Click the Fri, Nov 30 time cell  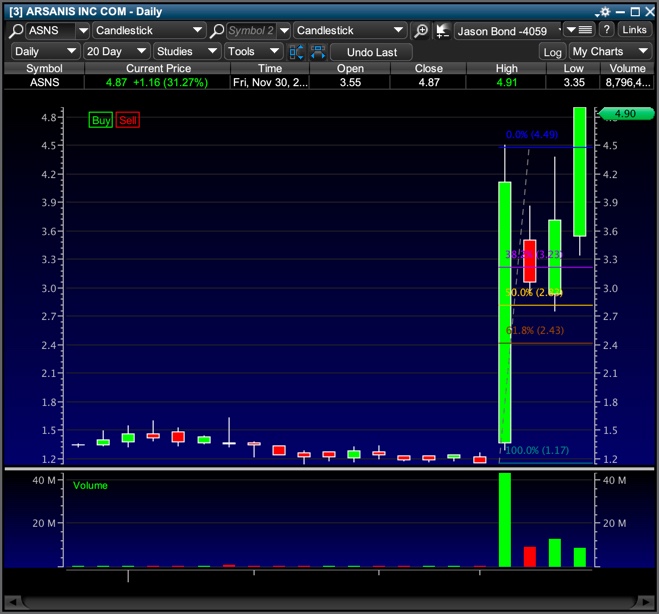pos(270,82)
